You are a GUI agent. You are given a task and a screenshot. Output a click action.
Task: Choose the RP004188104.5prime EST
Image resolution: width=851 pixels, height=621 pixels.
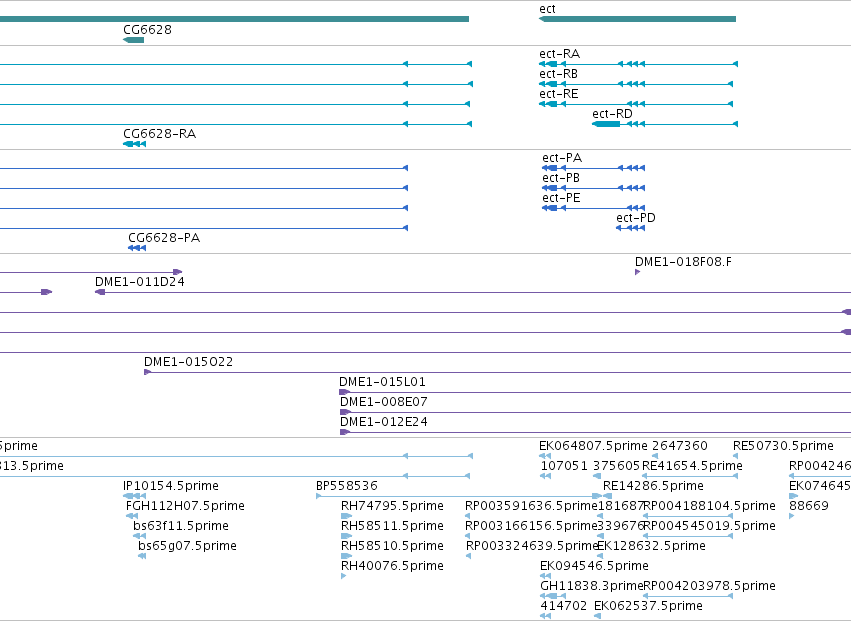pos(709,506)
